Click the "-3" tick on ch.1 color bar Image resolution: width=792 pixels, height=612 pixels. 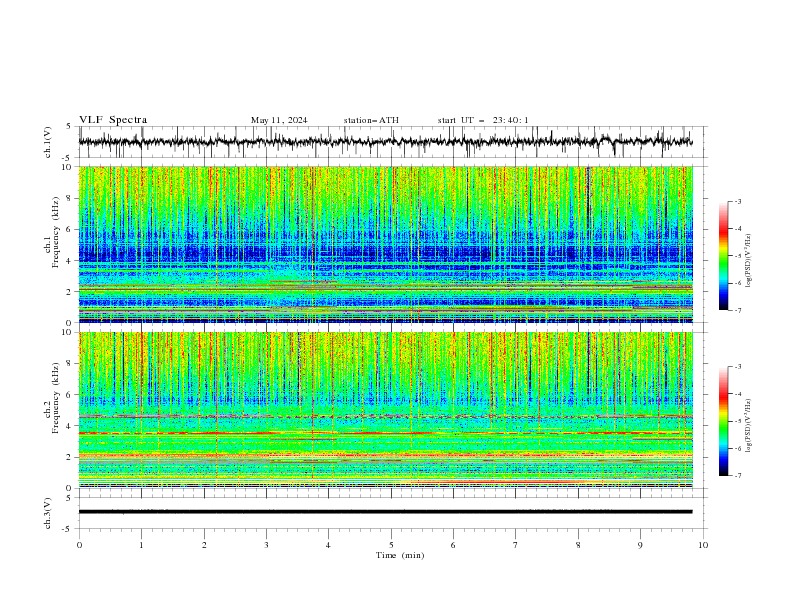pos(737,201)
